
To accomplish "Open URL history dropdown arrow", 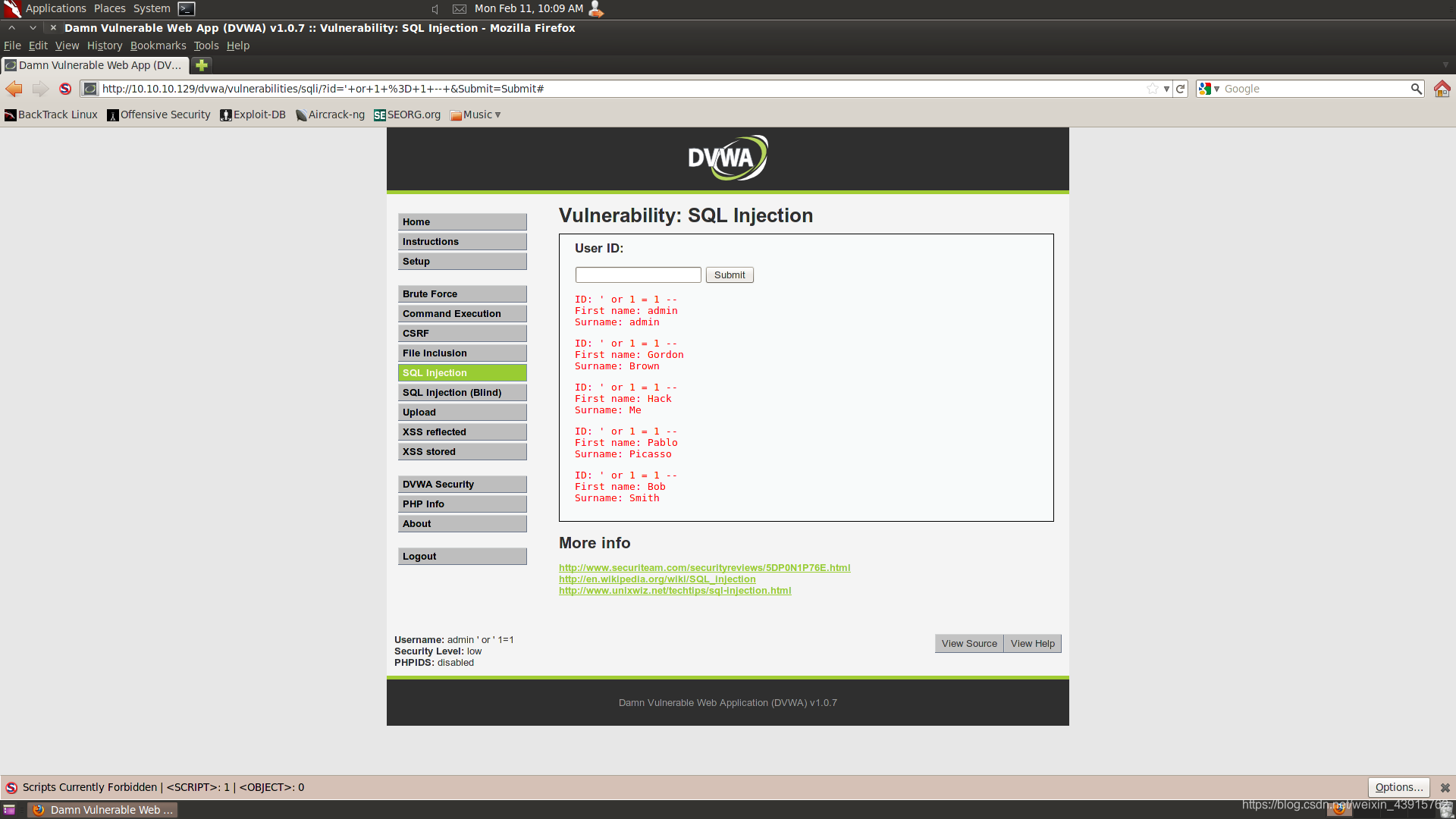I will tap(1166, 89).
